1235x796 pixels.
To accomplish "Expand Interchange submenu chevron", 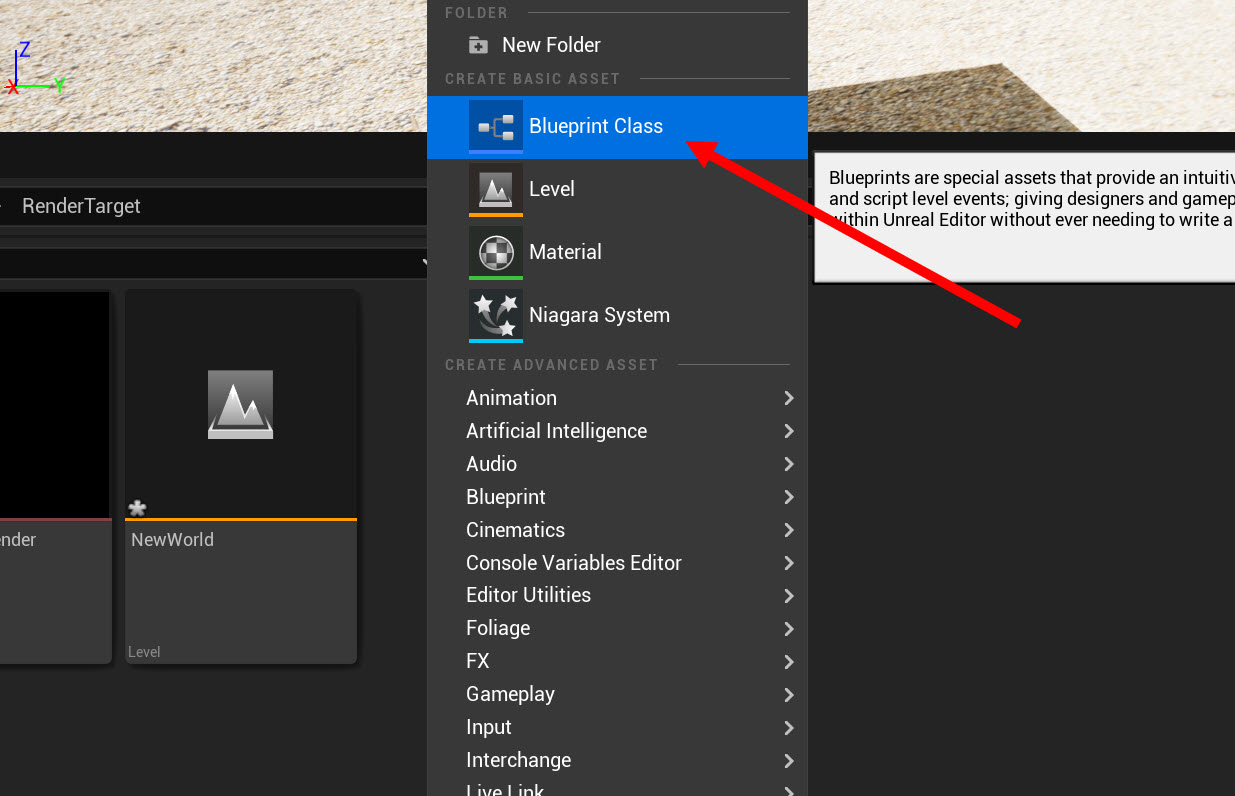I will click(x=789, y=761).
